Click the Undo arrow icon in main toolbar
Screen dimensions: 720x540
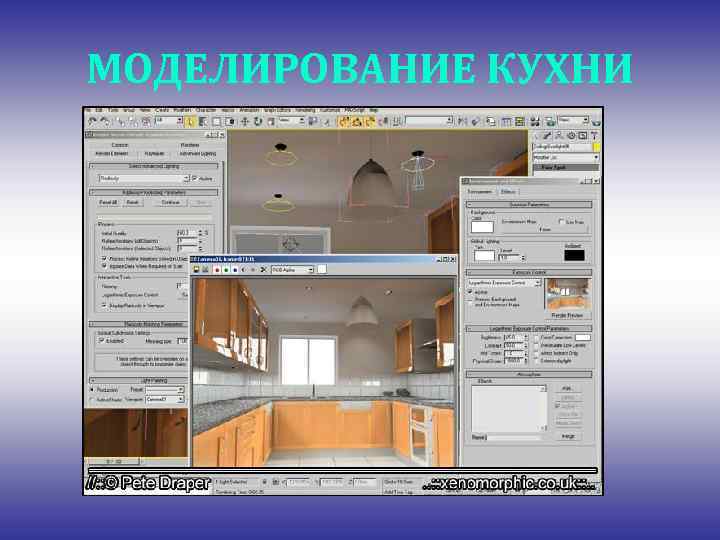pos(93,121)
